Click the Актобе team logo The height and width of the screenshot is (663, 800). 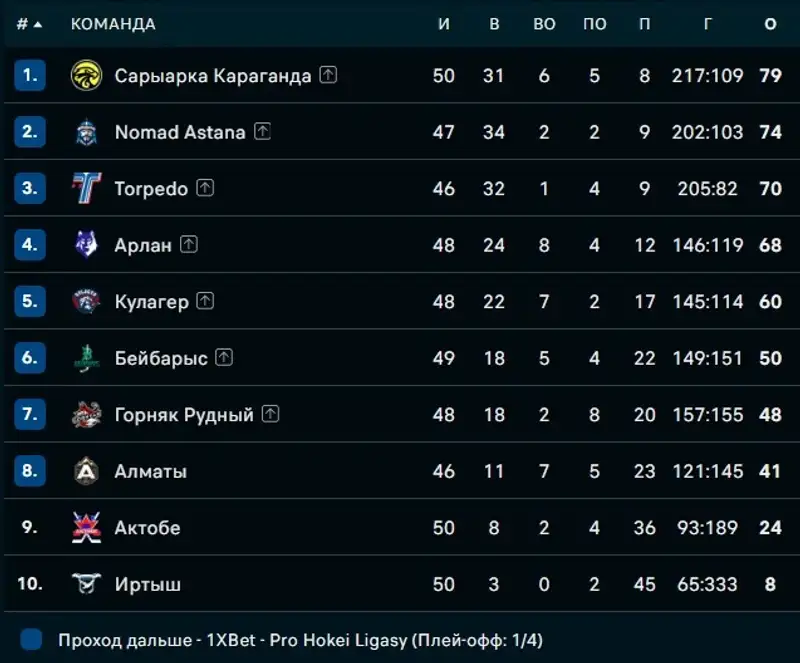point(87,527)
